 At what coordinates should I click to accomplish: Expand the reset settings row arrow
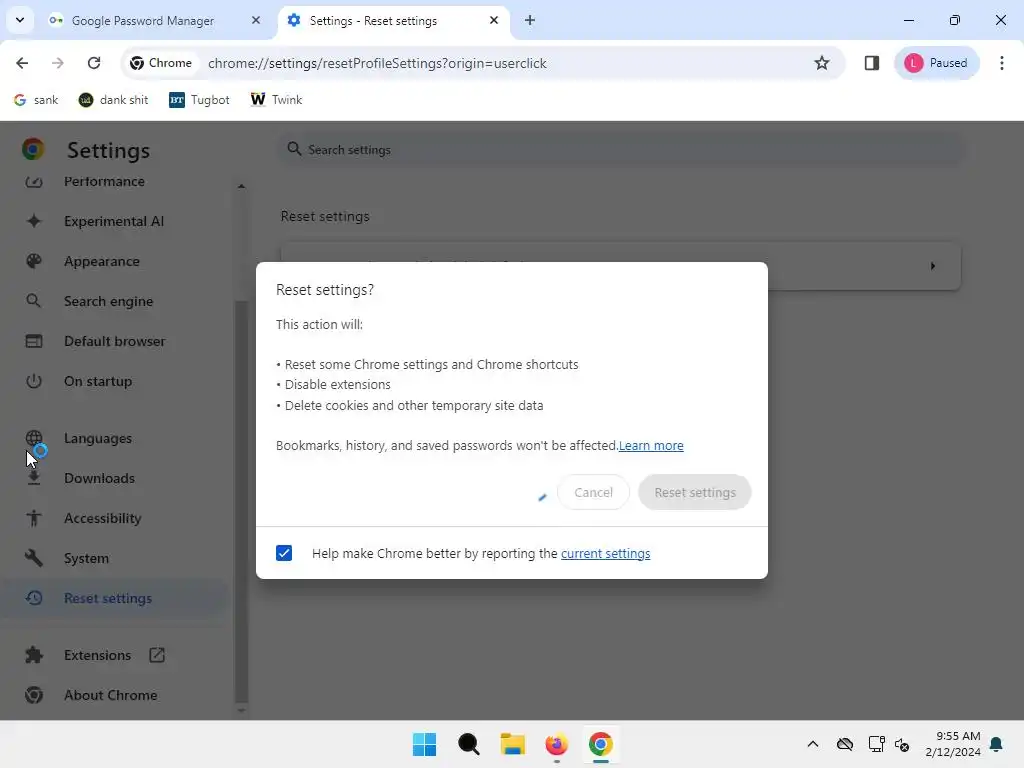(933, 266)
